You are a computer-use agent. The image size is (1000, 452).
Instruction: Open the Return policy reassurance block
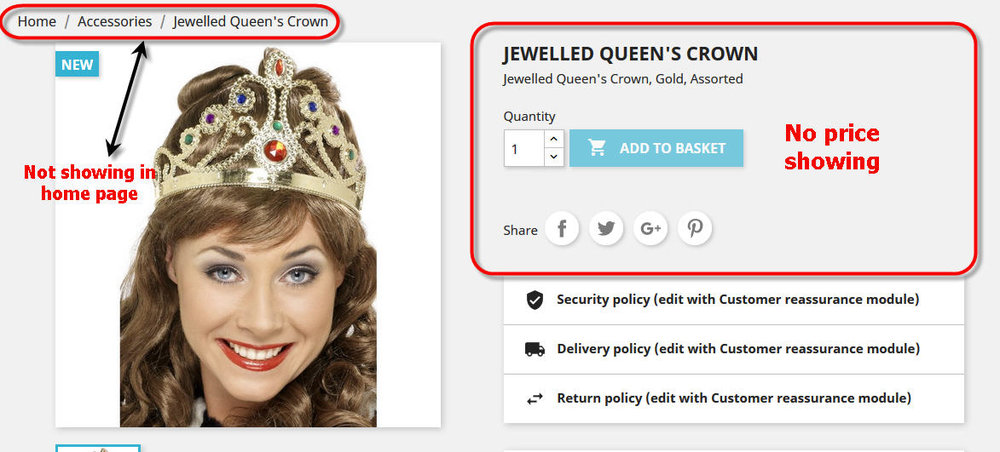coord(733,399)
